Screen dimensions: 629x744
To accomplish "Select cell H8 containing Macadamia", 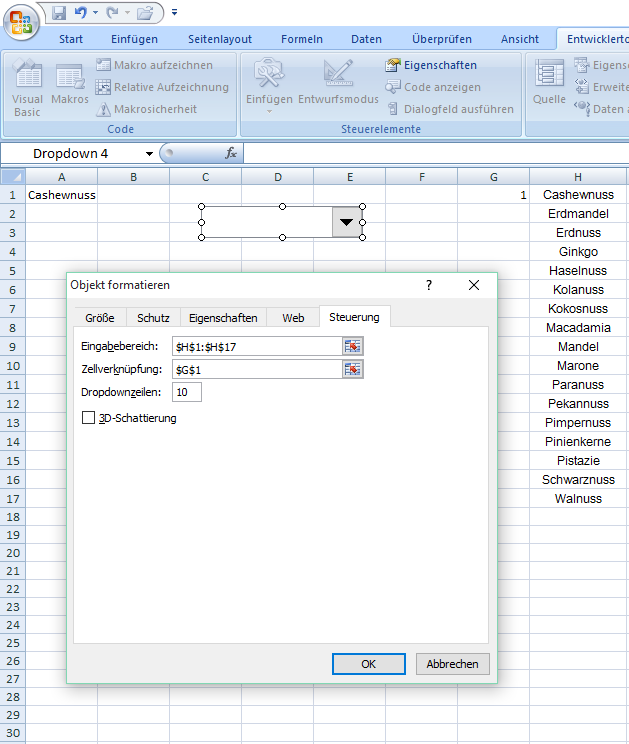I will tap(578, 328).
